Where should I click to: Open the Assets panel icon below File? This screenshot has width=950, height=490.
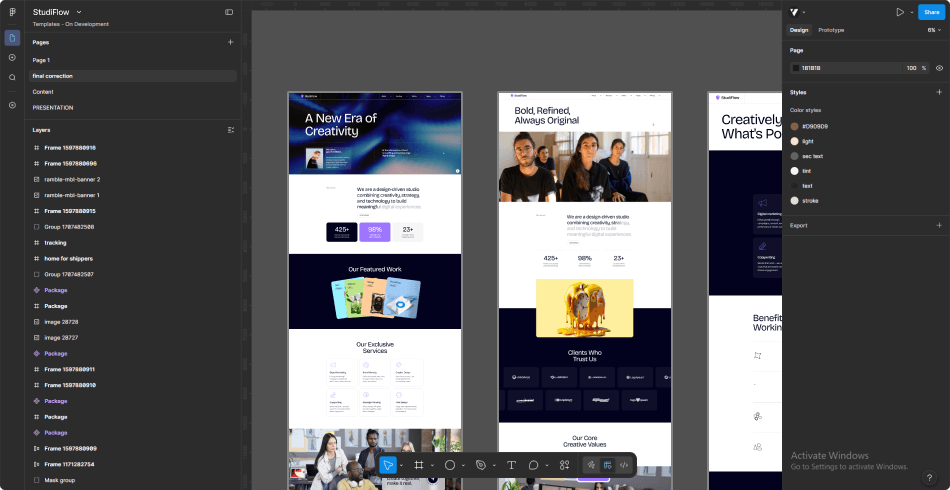pos(12,58)
